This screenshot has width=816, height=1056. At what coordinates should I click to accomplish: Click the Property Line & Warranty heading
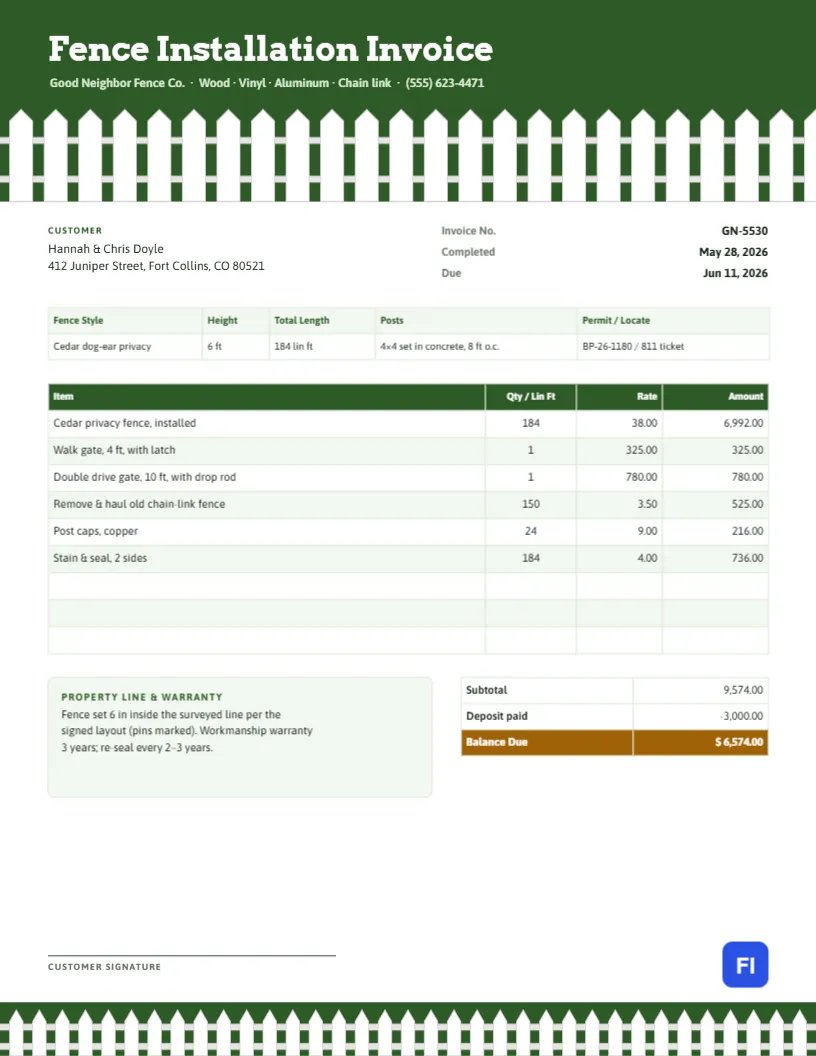[142, 697]
